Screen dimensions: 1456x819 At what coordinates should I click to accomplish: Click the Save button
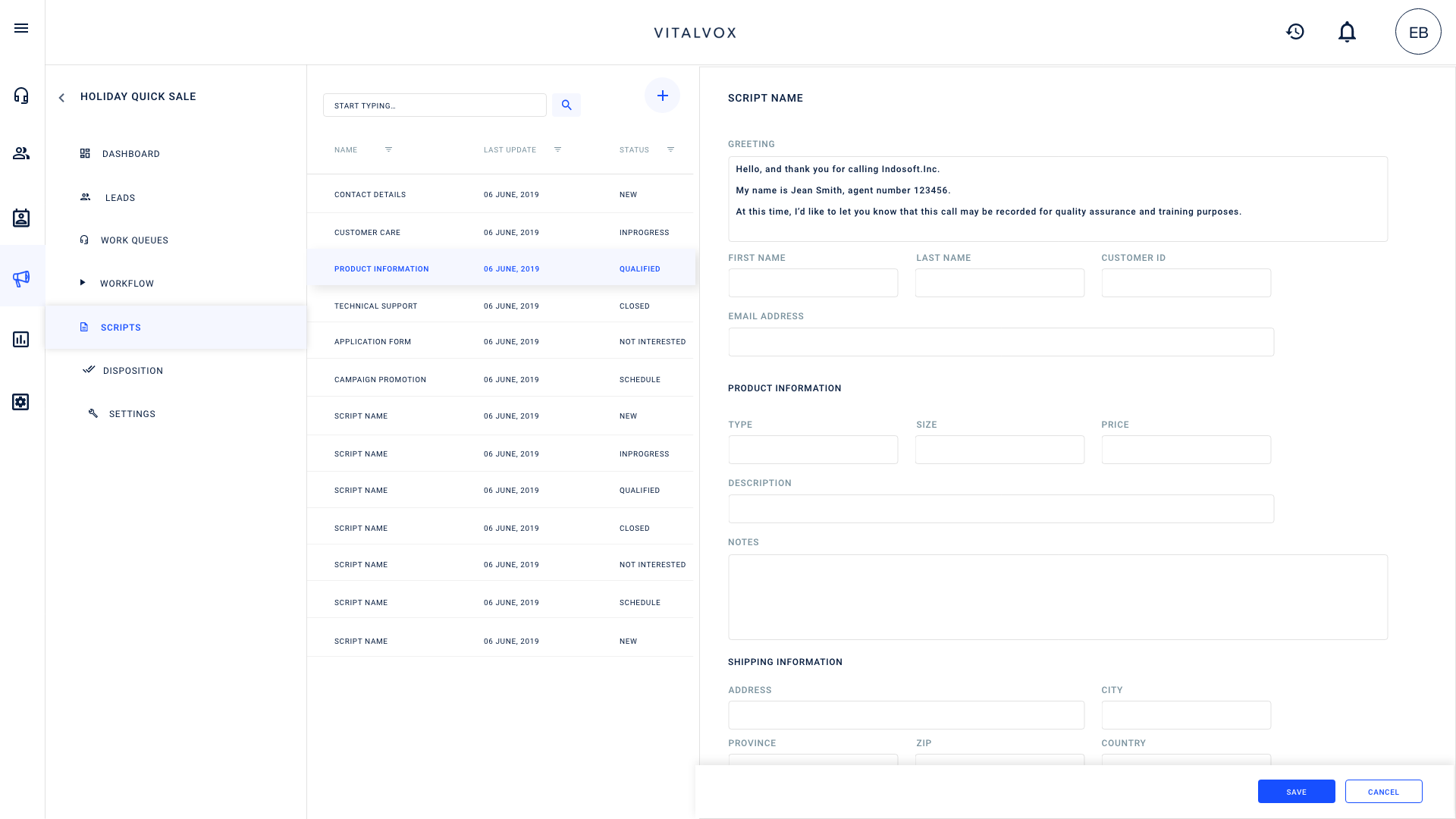pos(1296,792)
